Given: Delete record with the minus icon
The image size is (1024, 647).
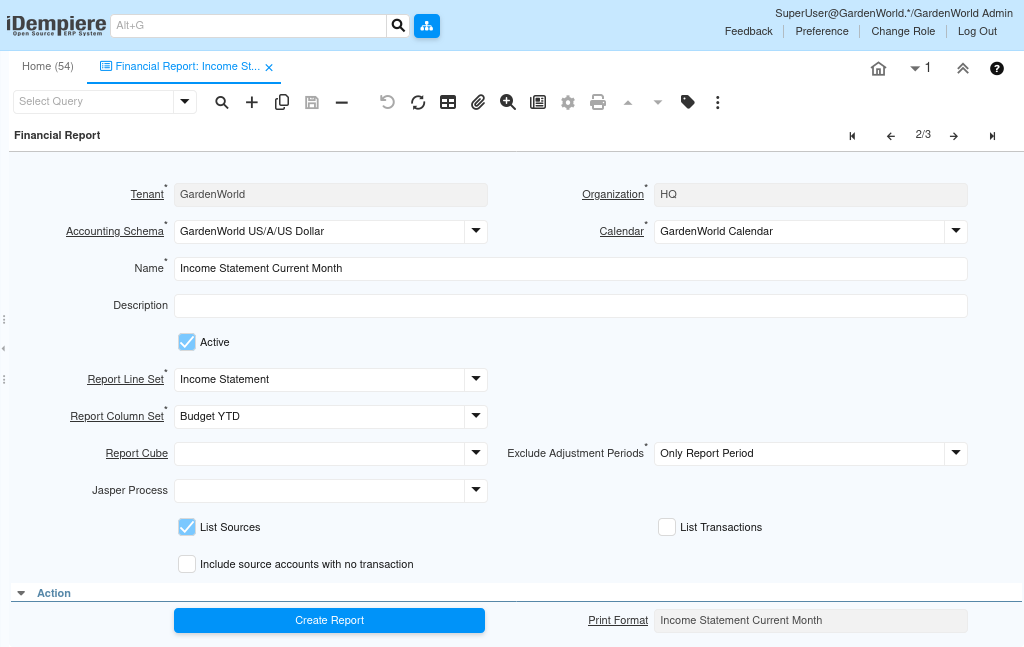Looking at the screenshot, I should point(342,102).
